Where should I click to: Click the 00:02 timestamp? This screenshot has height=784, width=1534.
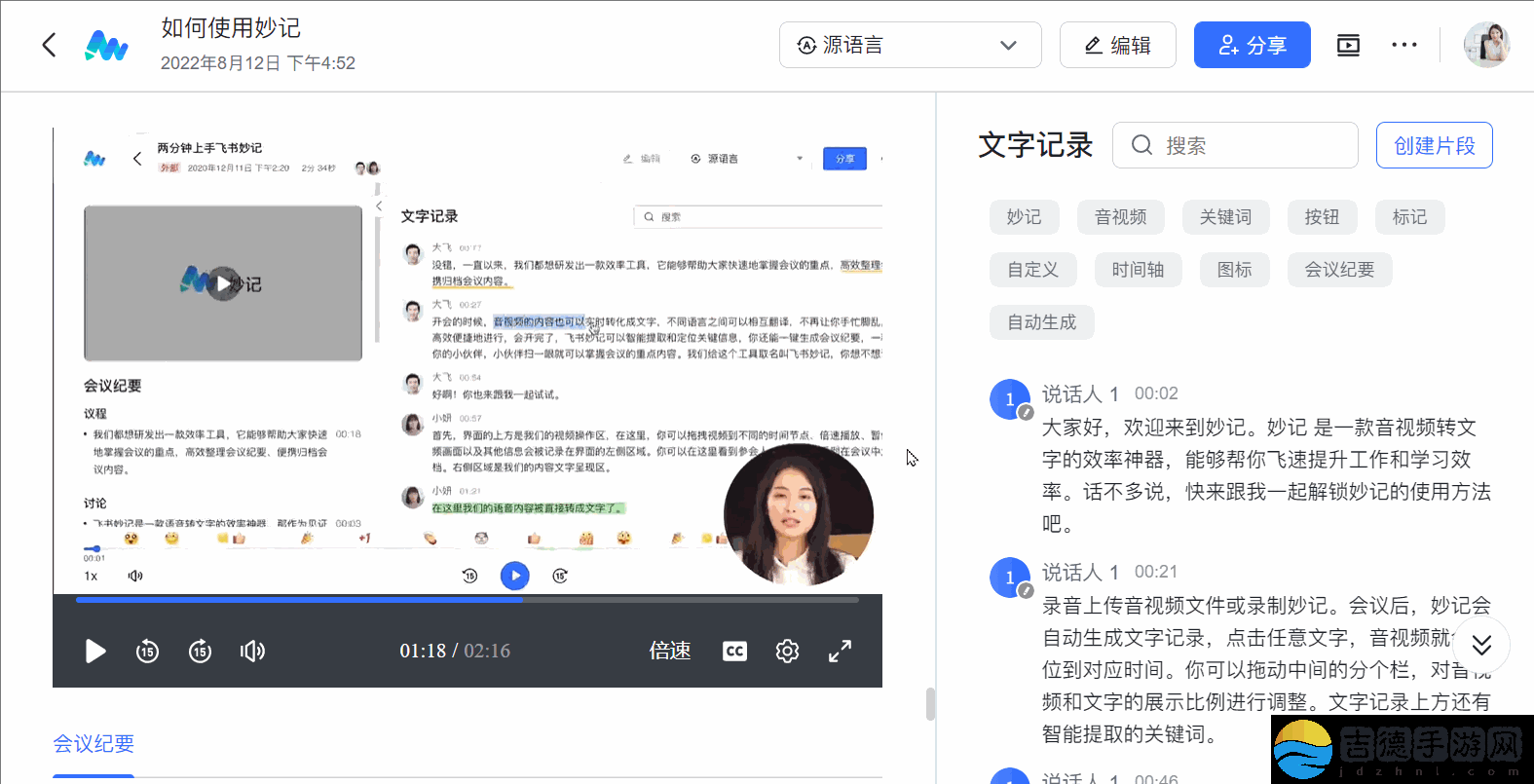(1156, 393)
